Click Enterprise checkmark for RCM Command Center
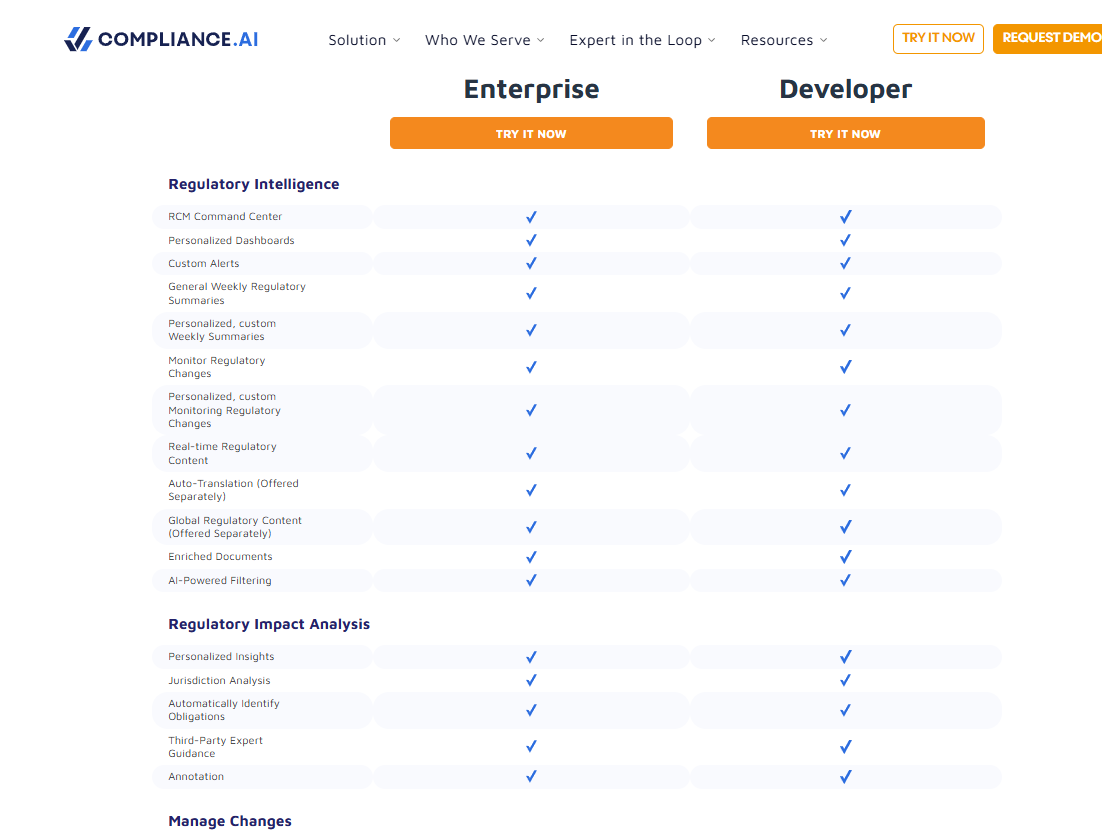The width and height of the screenshot is (1102, 836). coord(531,217)
